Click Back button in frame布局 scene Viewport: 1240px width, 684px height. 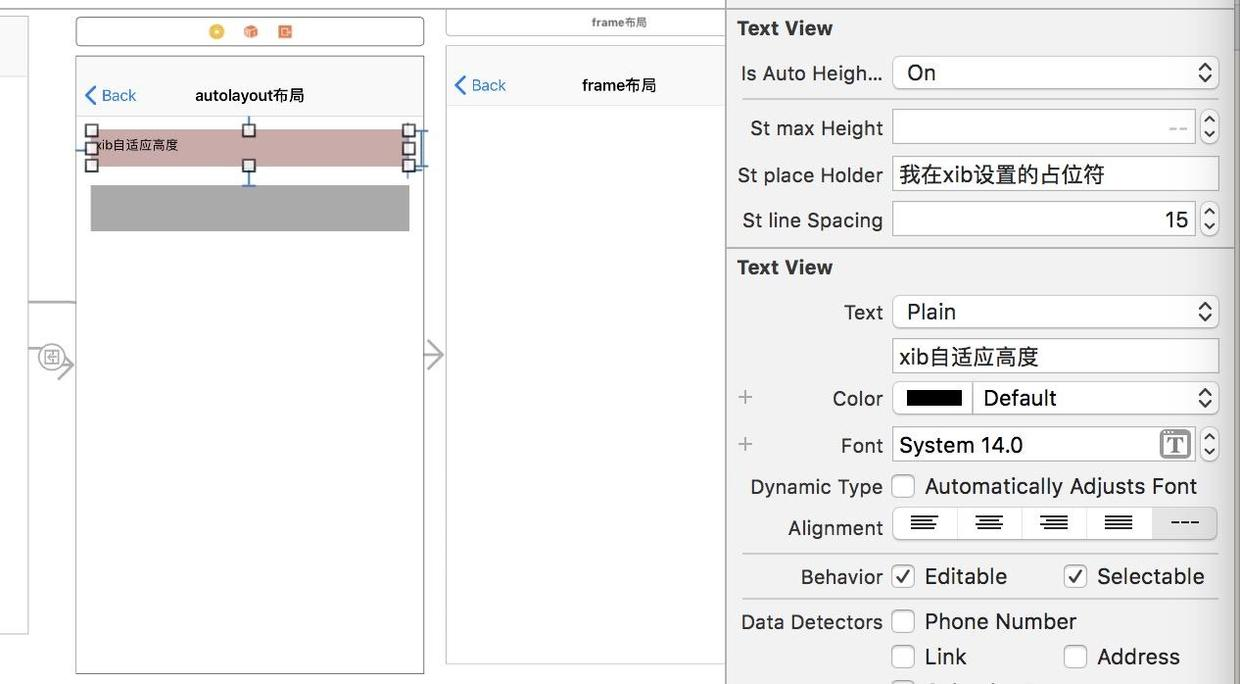(x=481, y=85)
